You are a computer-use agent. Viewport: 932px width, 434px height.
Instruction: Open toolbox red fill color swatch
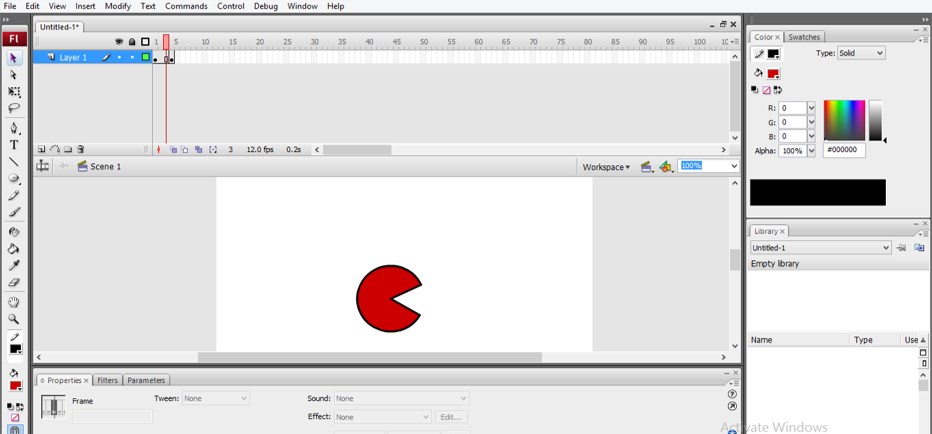[15, 386]
